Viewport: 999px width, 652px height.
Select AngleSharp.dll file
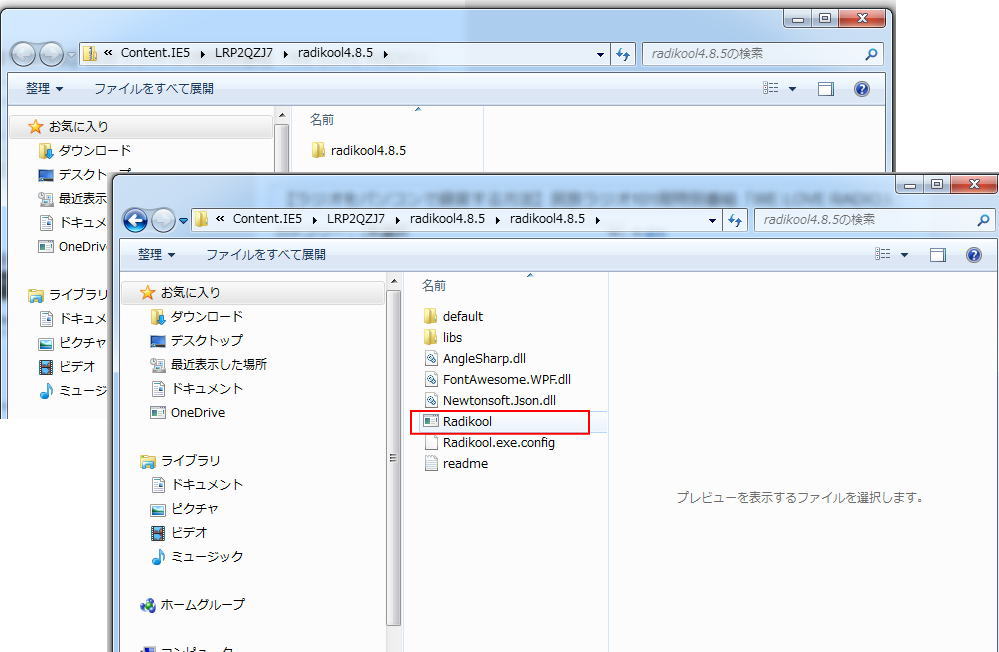coord(484,358)
